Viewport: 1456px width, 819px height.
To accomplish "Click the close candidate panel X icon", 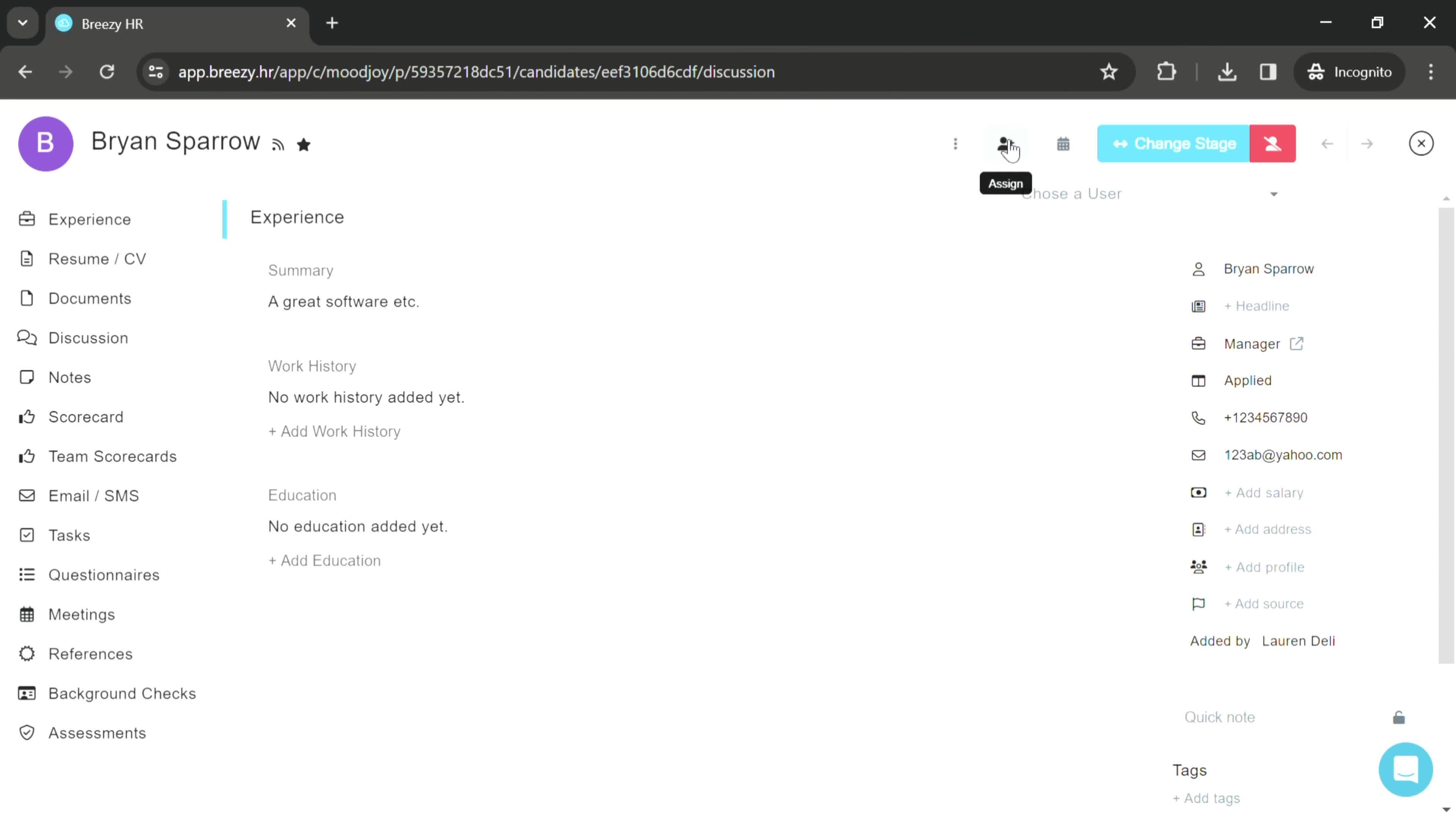I will point(1421,143).
